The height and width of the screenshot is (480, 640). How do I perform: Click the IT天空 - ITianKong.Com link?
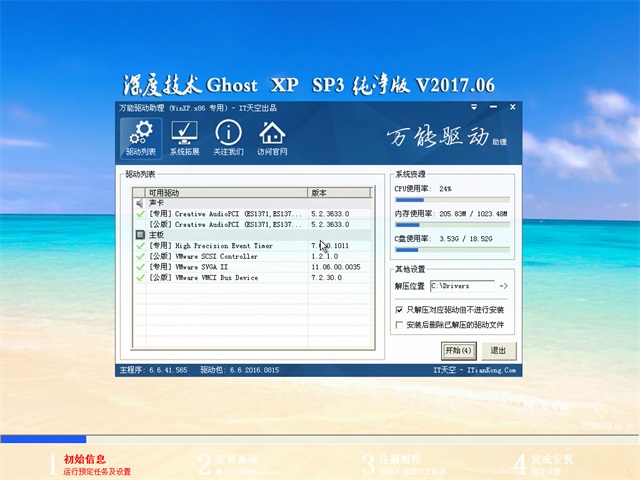(x=474, y=370)
